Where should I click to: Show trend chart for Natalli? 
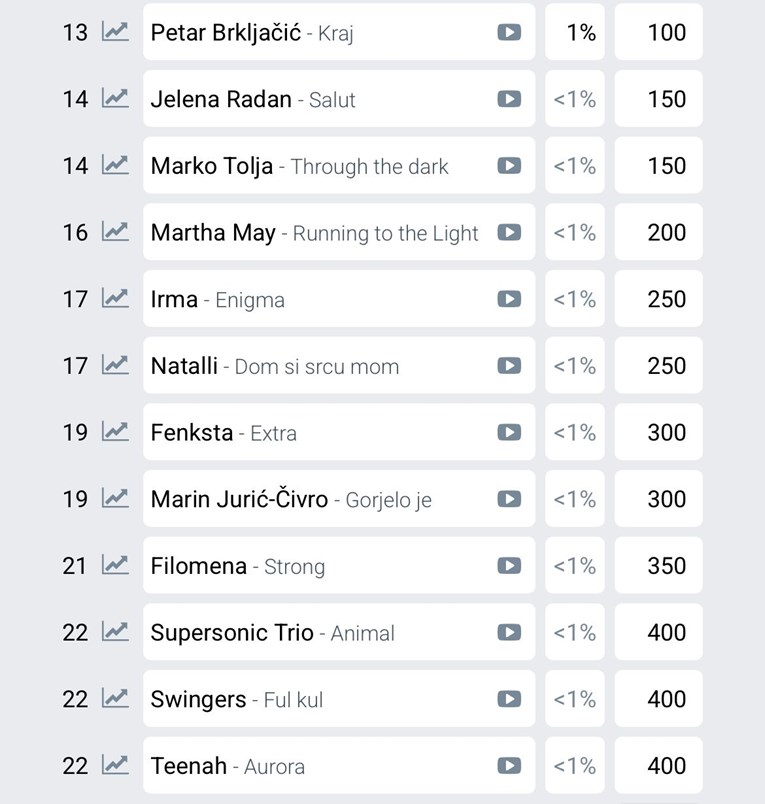(115, 366)
